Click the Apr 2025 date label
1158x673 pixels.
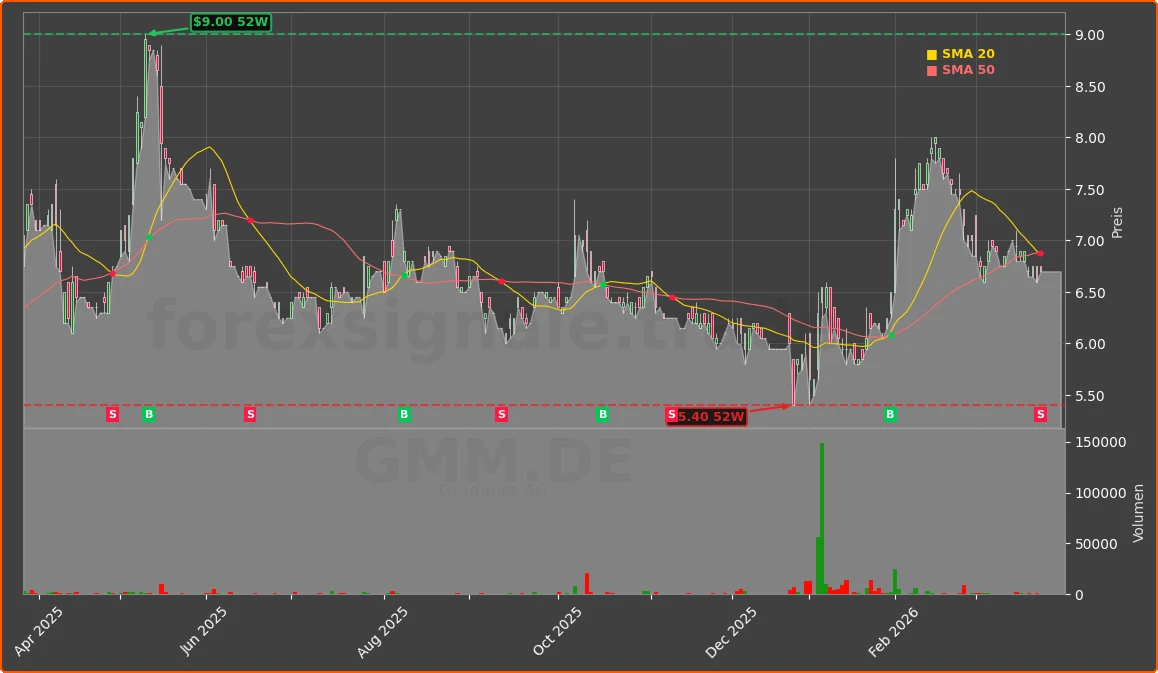(38, 632)
